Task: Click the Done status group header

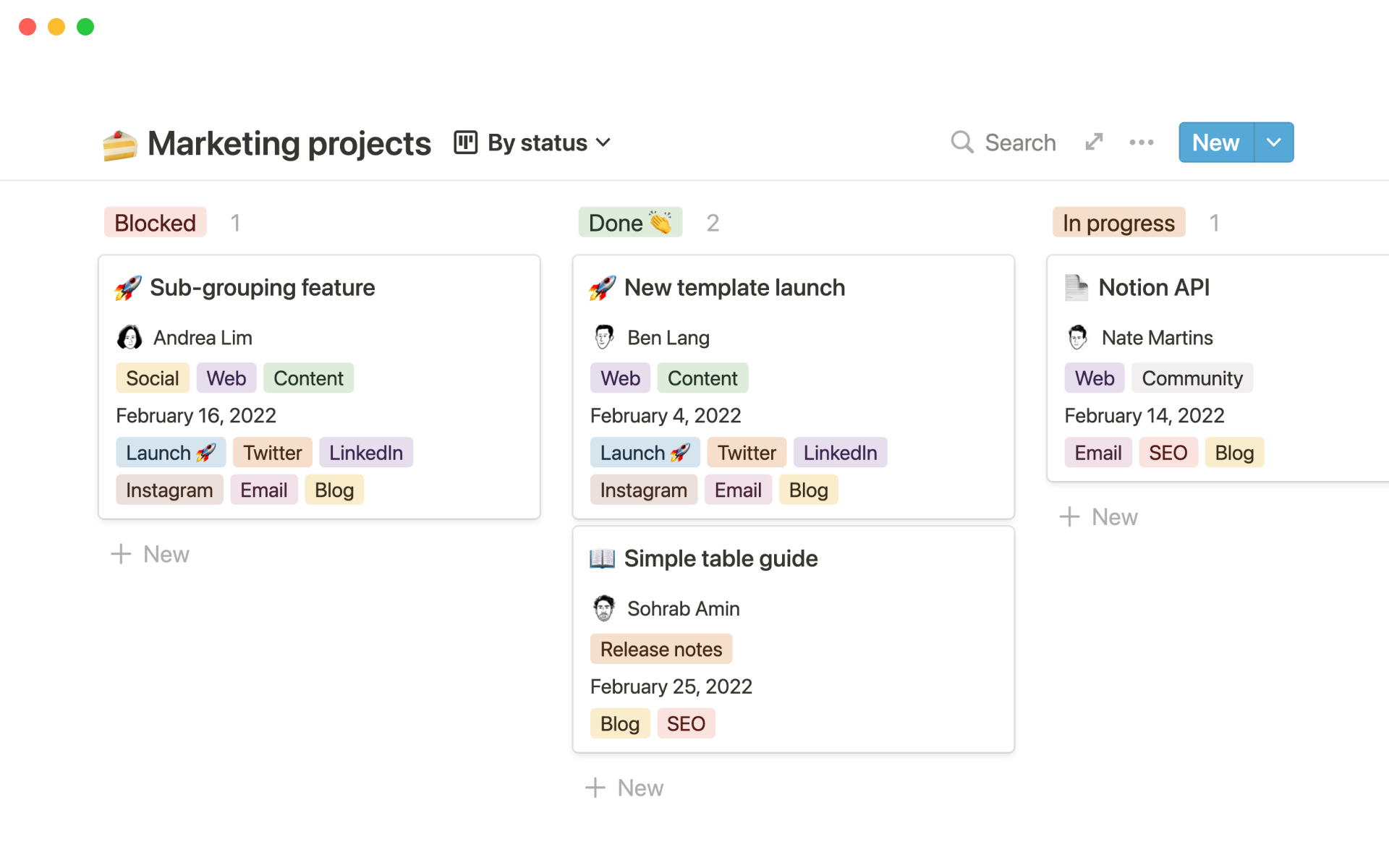Action: click(629, 222)
